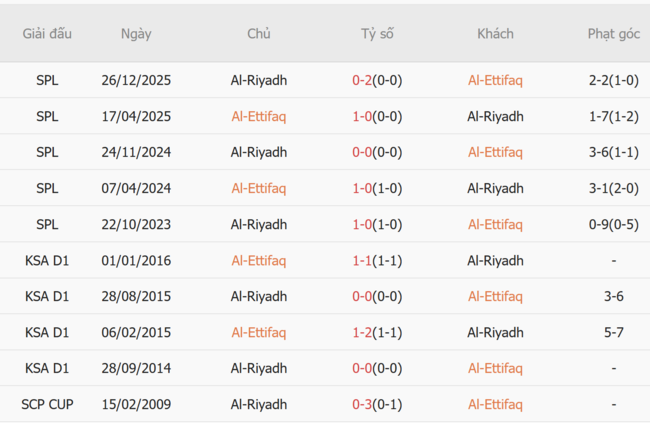The image size is (650, 434).
Task: Select the 0-3 score of the SCP CUP match
Action: pyautogui.click(x=362, y=404)
